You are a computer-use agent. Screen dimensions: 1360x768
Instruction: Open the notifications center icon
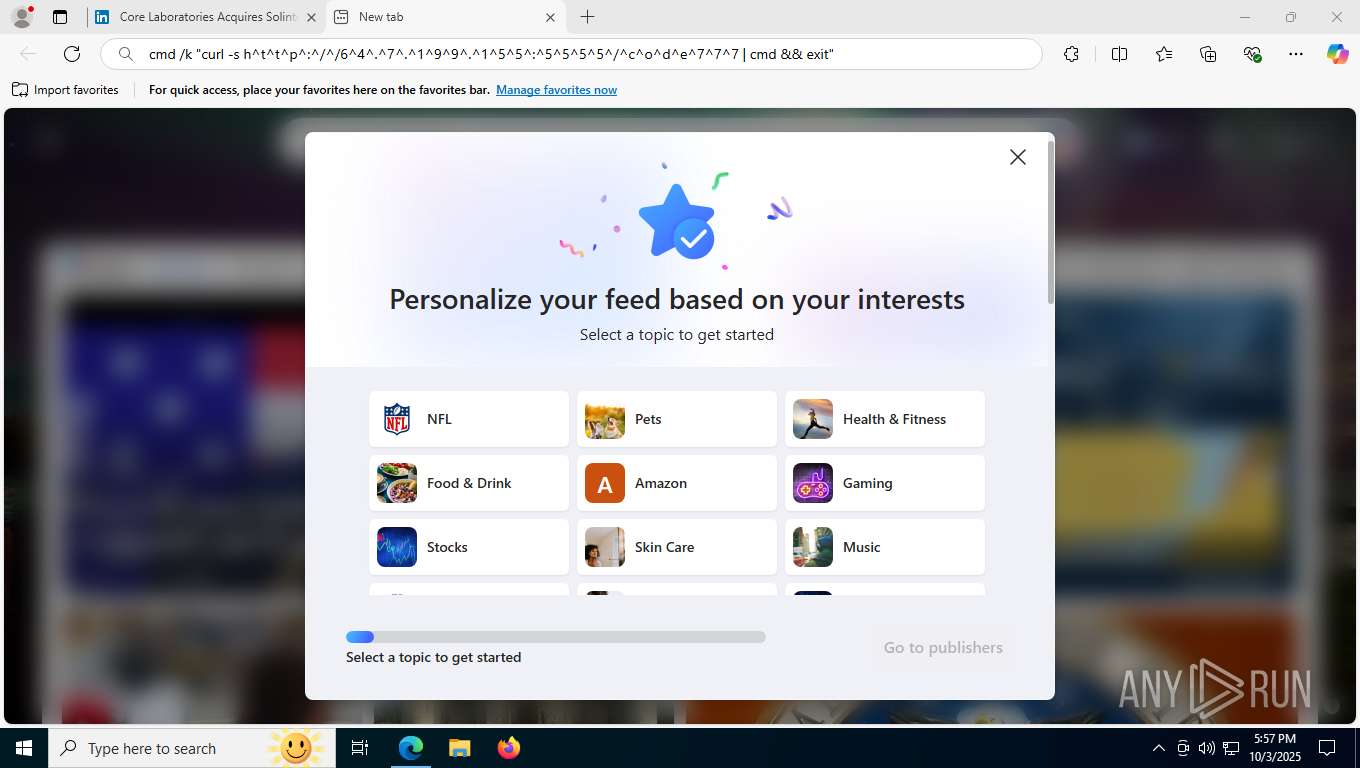(1327, 748)
